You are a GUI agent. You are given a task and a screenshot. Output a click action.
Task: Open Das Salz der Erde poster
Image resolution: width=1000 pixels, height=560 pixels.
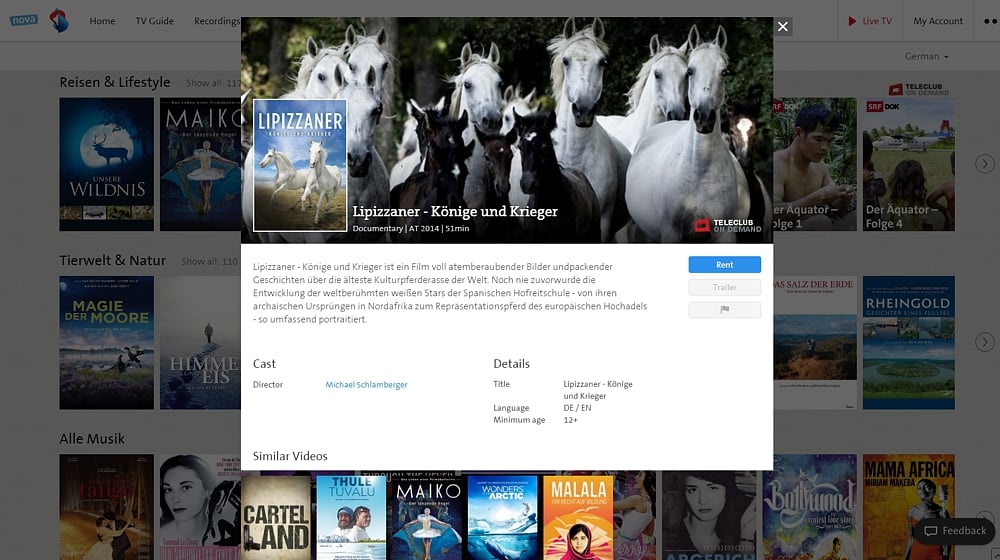pyautogui.click(x=815, y=343)
